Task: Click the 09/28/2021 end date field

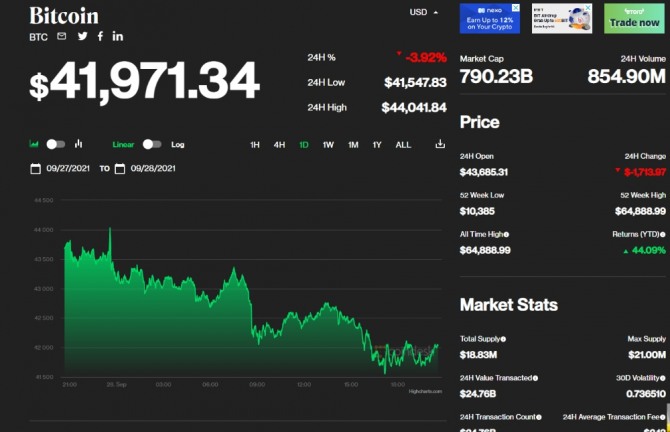Action: click(x=152, y=168)
